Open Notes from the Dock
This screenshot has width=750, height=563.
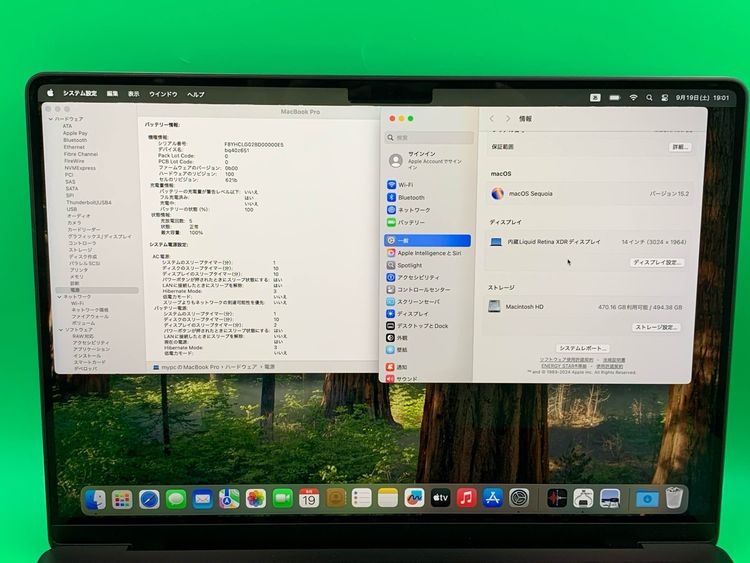click(x=387, y=498)
